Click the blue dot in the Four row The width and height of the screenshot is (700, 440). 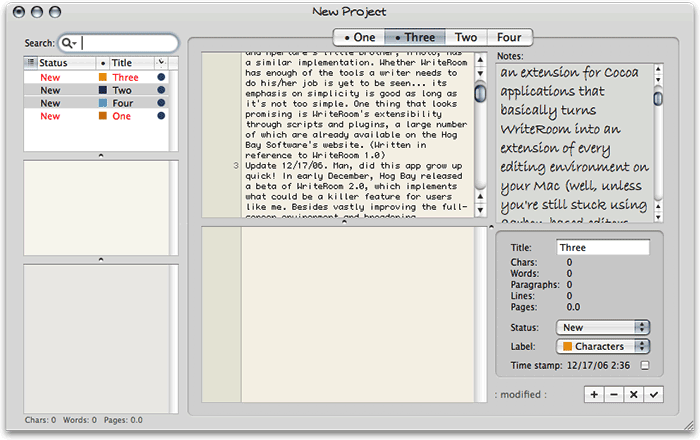point(161,103)
